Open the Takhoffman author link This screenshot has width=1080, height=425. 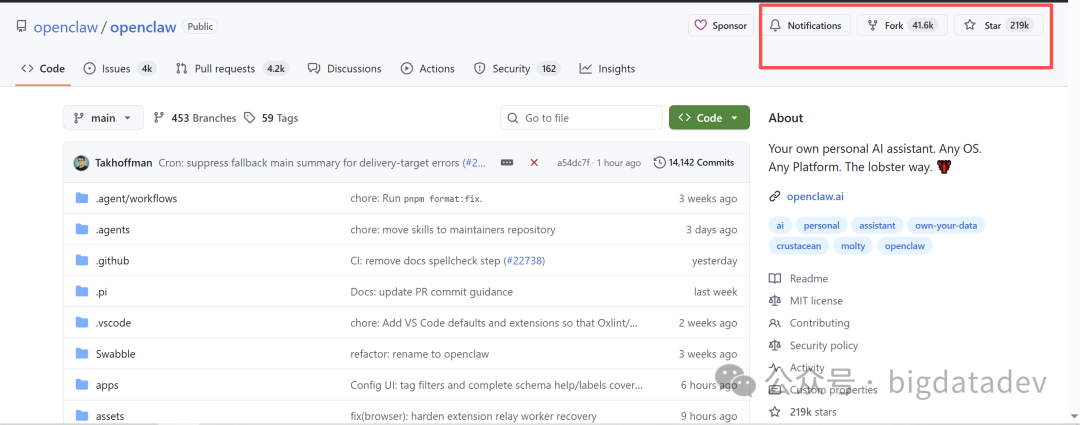click(123, 163)
